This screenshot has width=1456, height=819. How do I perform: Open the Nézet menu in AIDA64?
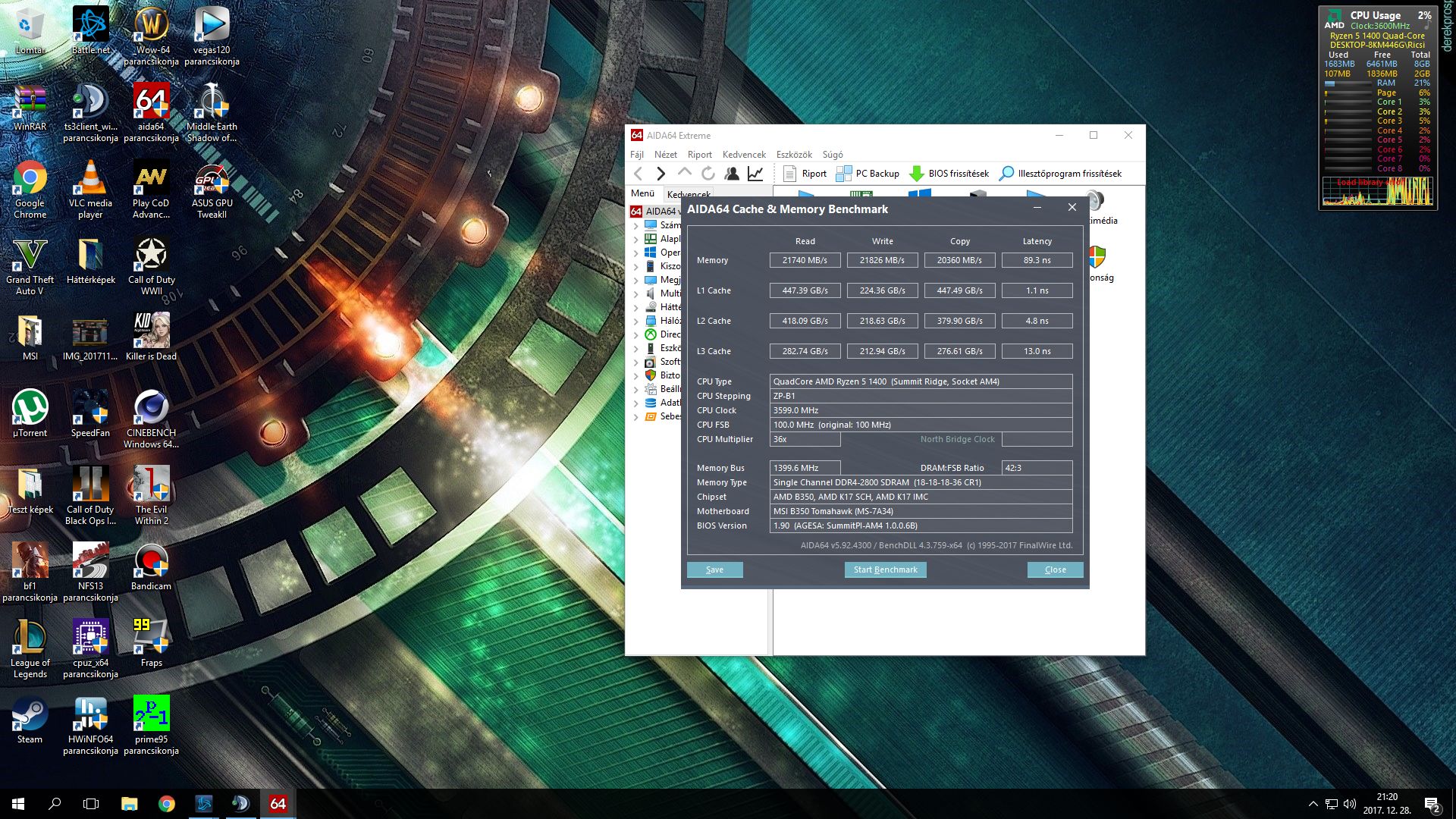coord(665,154)
